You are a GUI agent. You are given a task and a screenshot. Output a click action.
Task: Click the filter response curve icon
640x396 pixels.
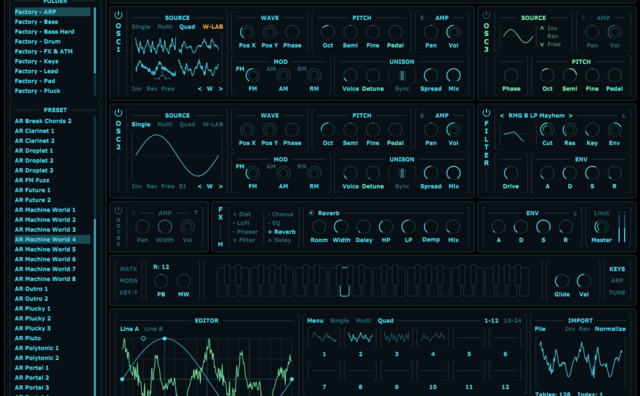[x=513, y=135]
